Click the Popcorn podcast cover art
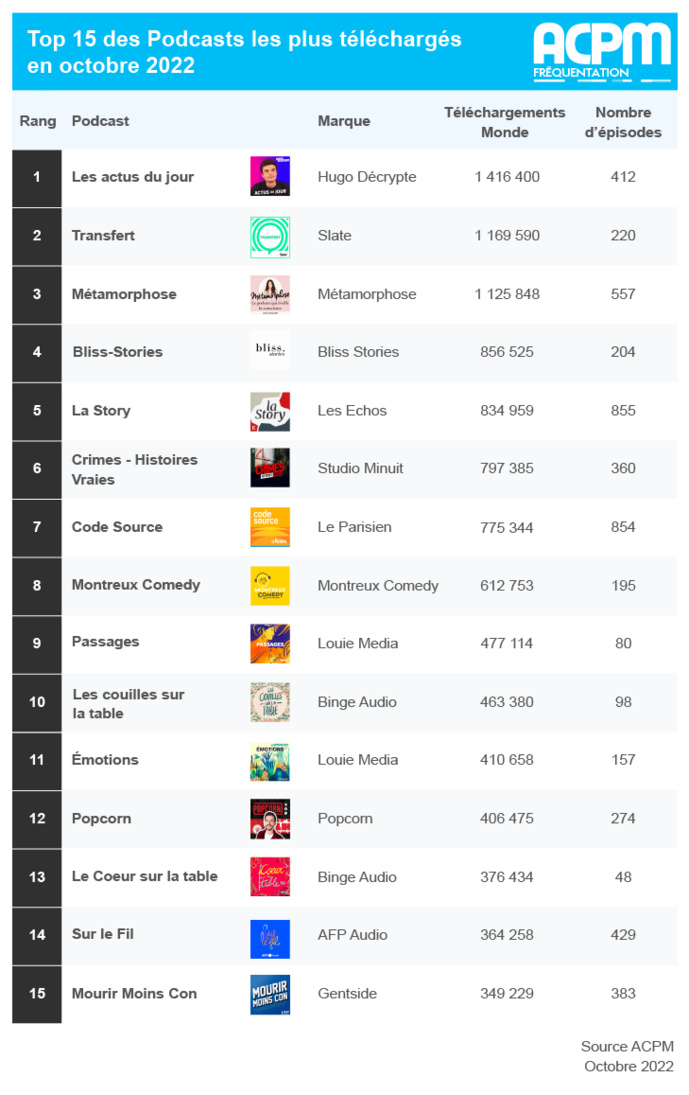This screenshot has width=689, height=1095. pyautogui.click(x=270, y=819)
